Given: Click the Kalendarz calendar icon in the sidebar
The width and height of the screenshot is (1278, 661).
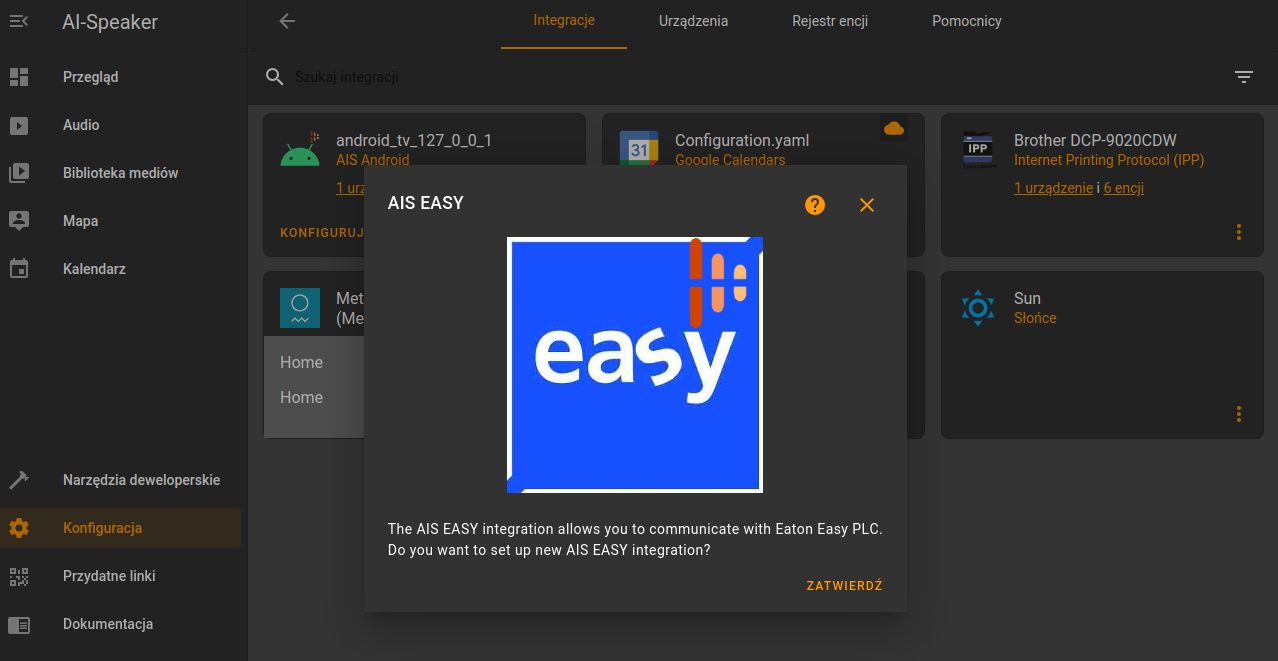Looking at the screenshot, I should click(19, 269).
